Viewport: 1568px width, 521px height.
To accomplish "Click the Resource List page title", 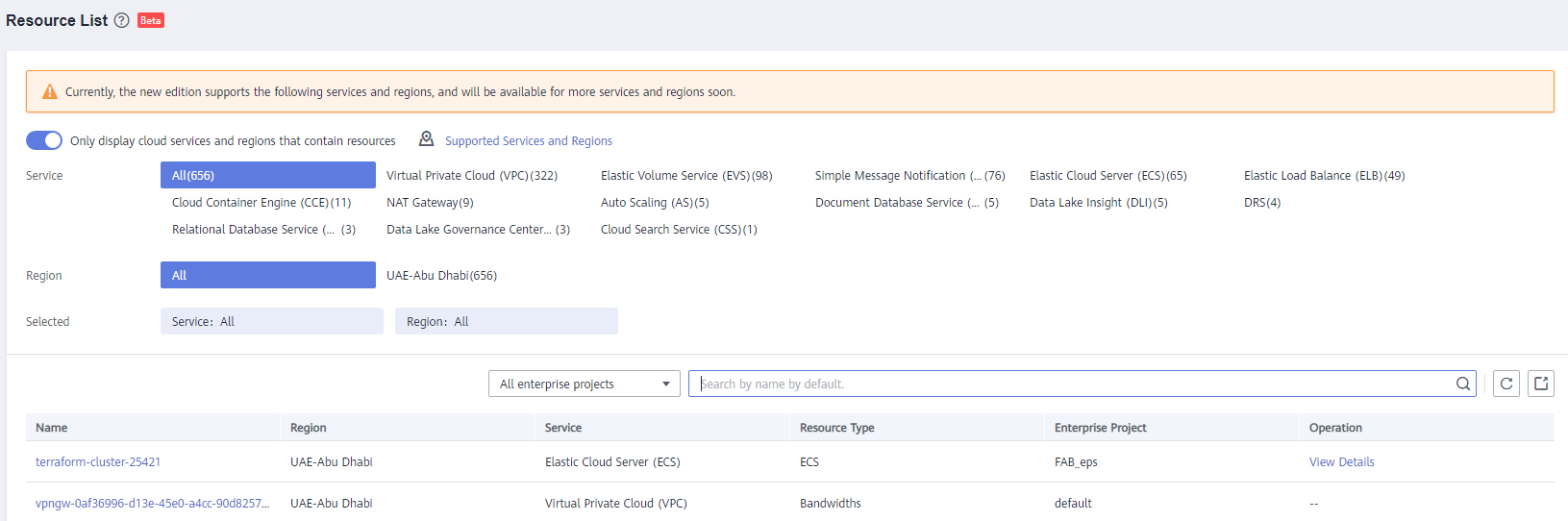I will coord(57,20).
